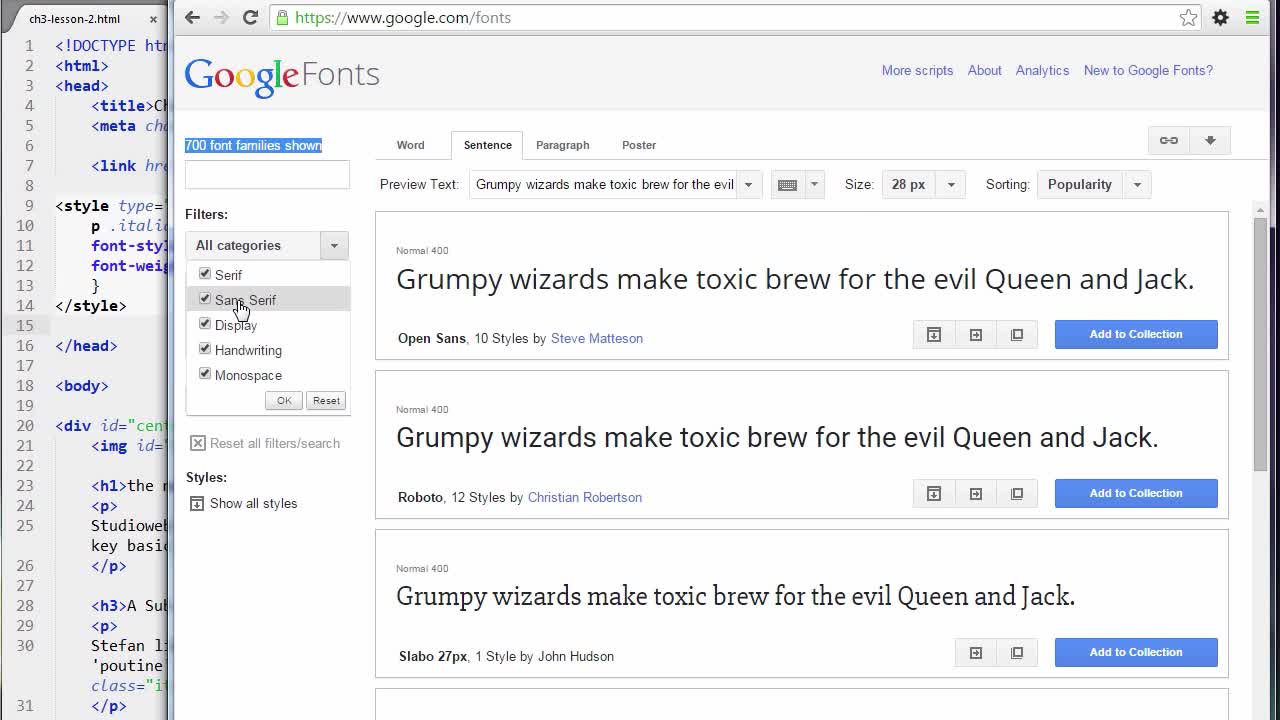Uncheck the Sans Serif category checkbox
The width and height of the screenshot is (1280, 720).
[205, 299]
